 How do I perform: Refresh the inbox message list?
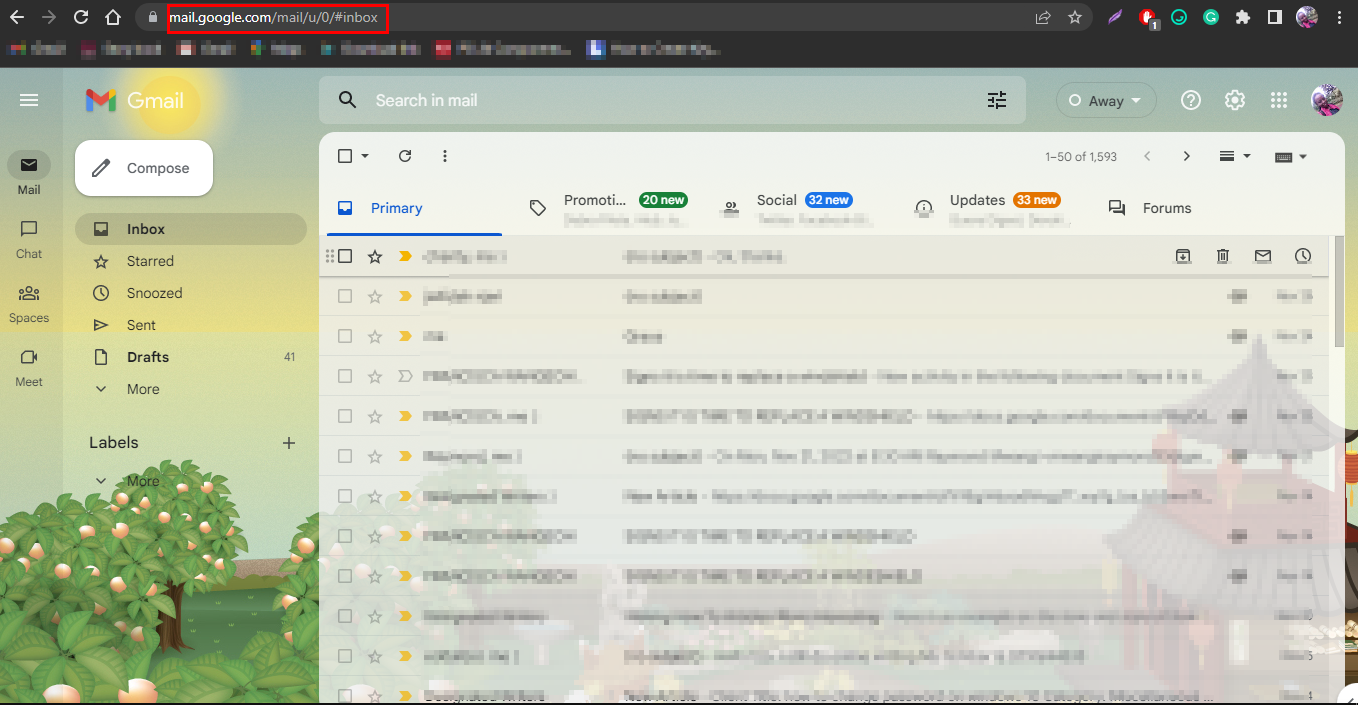click(405, 156)
